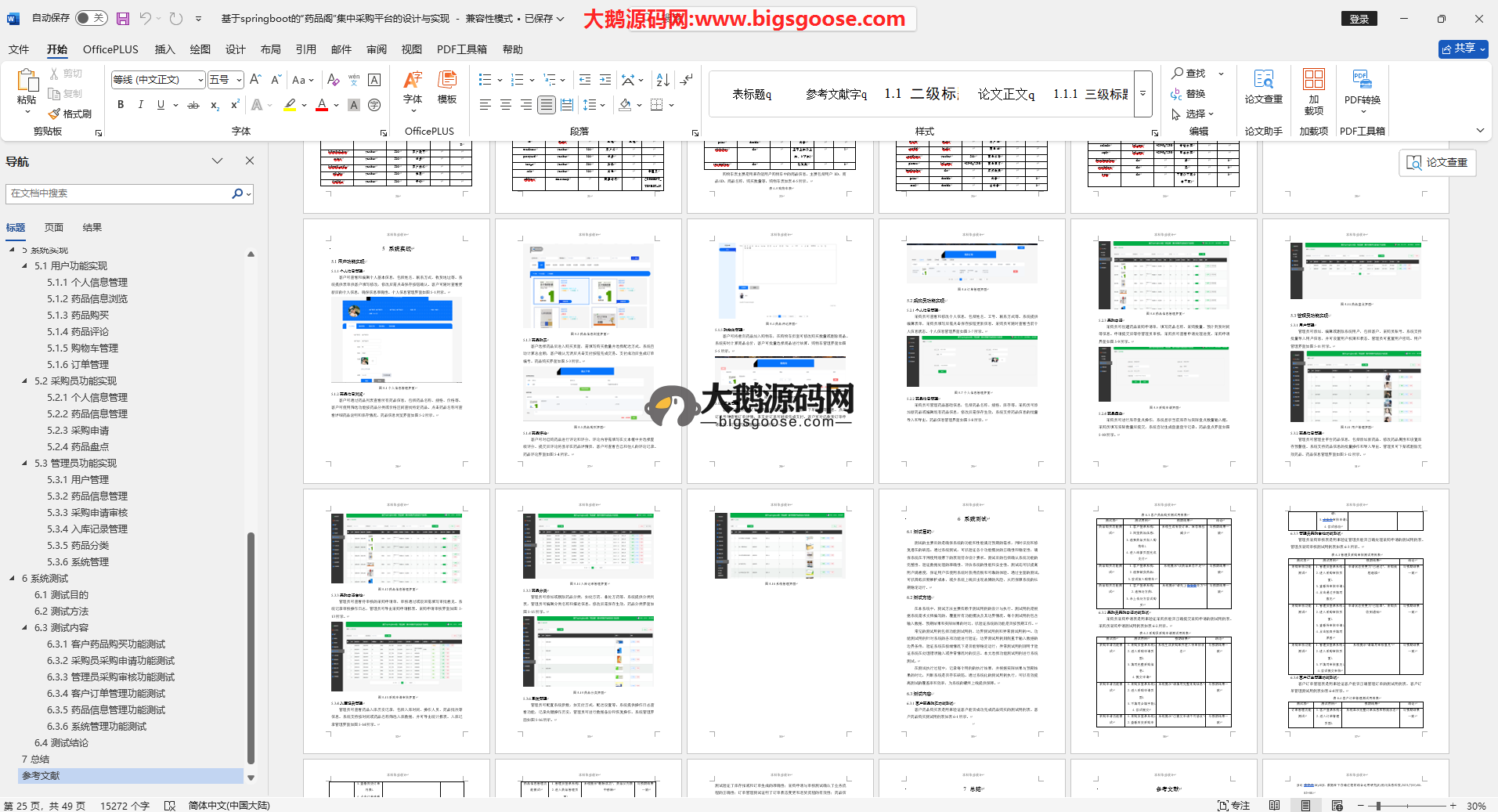Toggle the subscript formatting button
1498x812 pixels.
(215, 105)
